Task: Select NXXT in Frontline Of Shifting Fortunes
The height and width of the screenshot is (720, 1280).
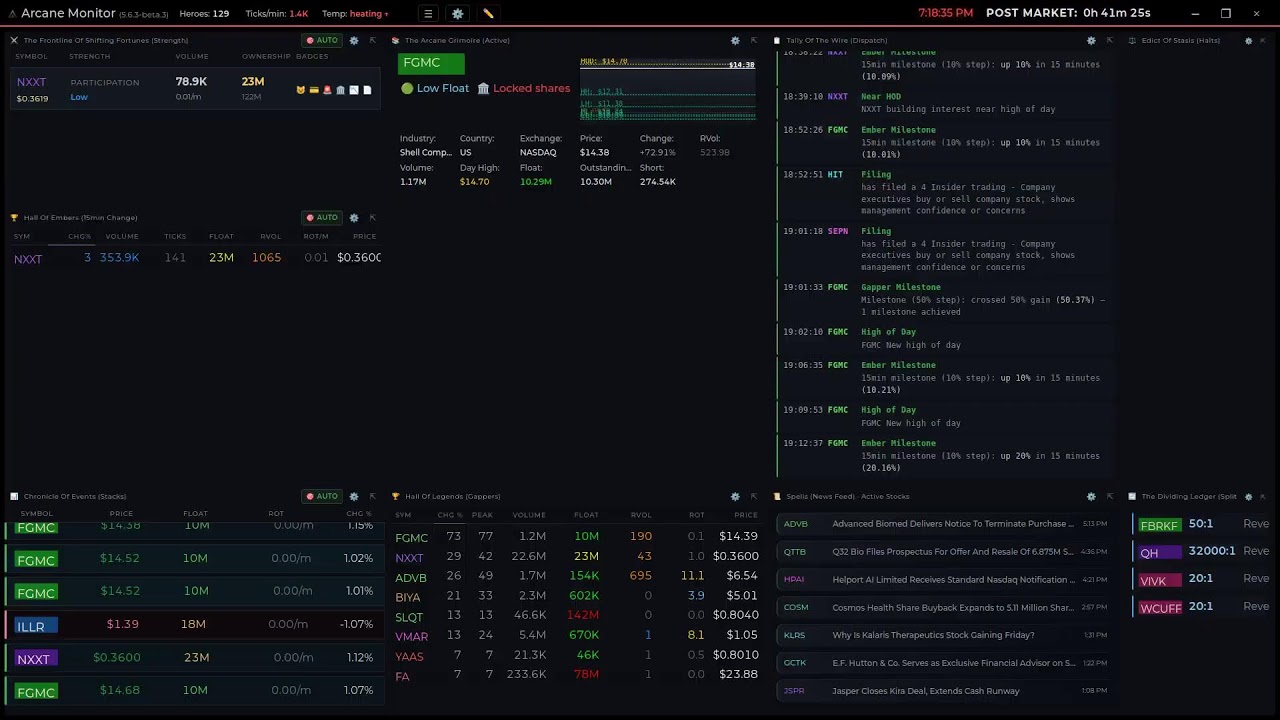Action: pyautogui.click(x=31, y=82)
